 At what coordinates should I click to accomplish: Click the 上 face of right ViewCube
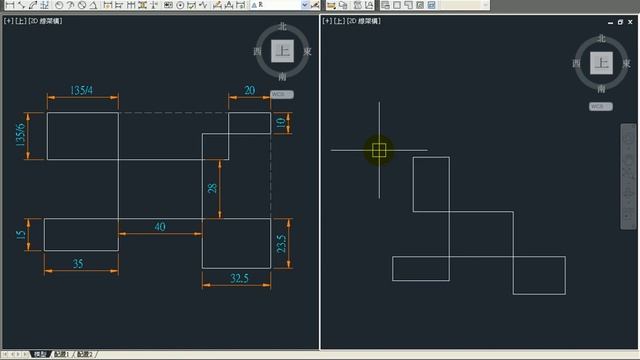click(601, 63)
